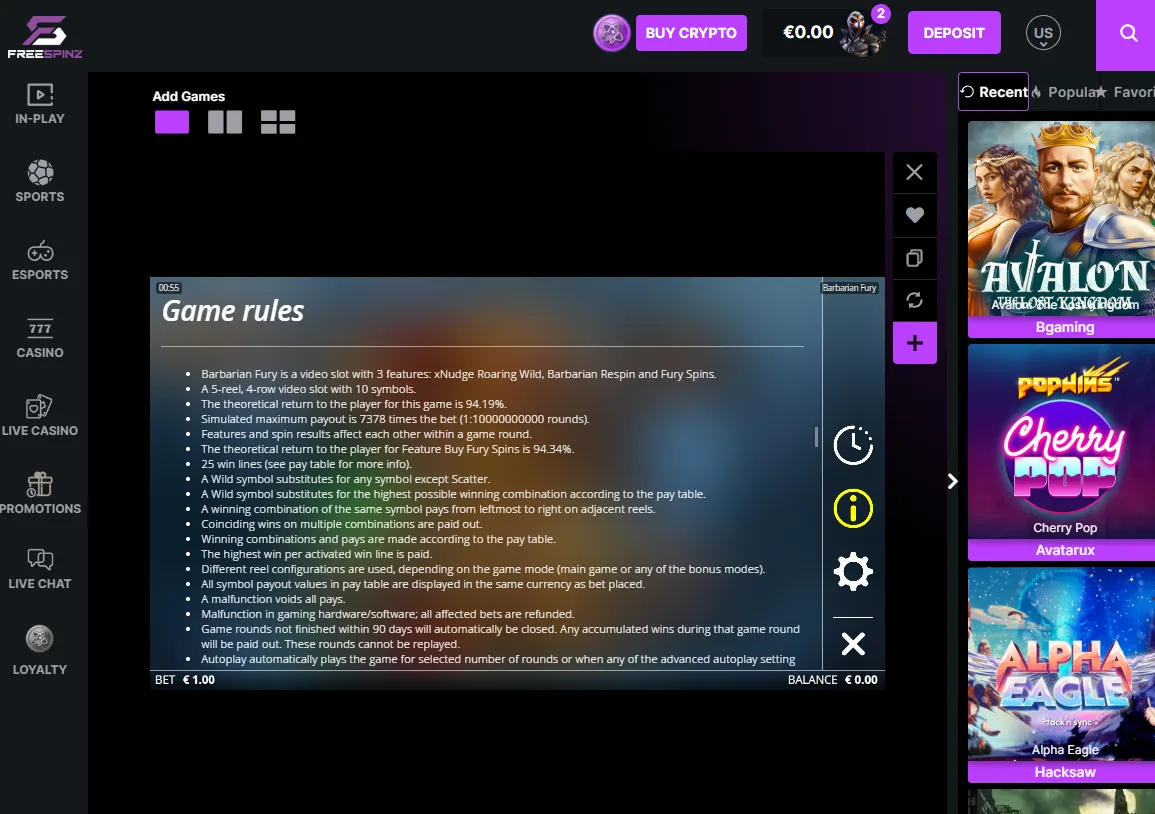Screen dimensions: 1155x814
Task: Open Casino from the sidebar
Action: (40, 339)
